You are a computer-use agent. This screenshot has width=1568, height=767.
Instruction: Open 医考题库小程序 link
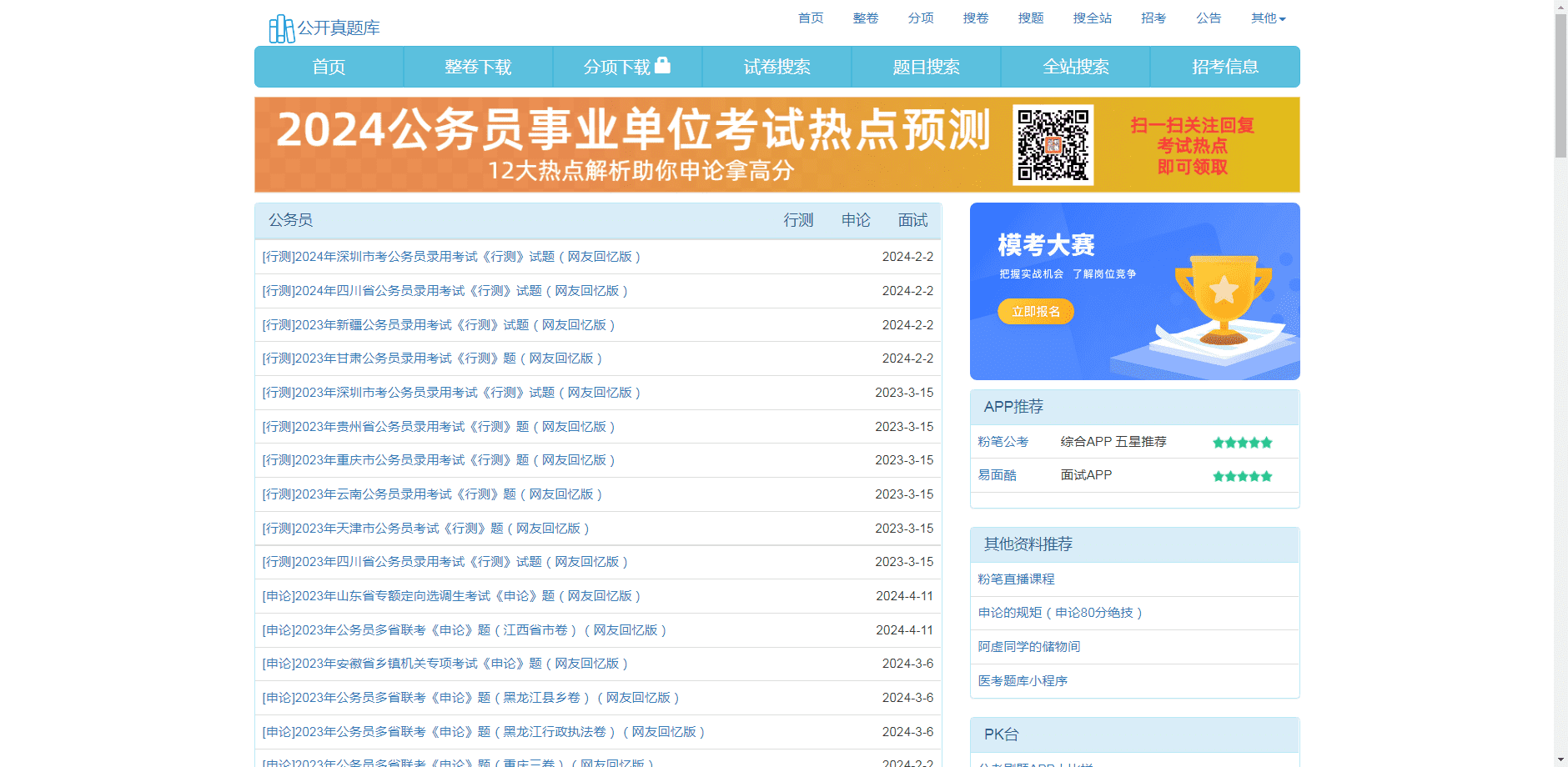point(1023,681)
